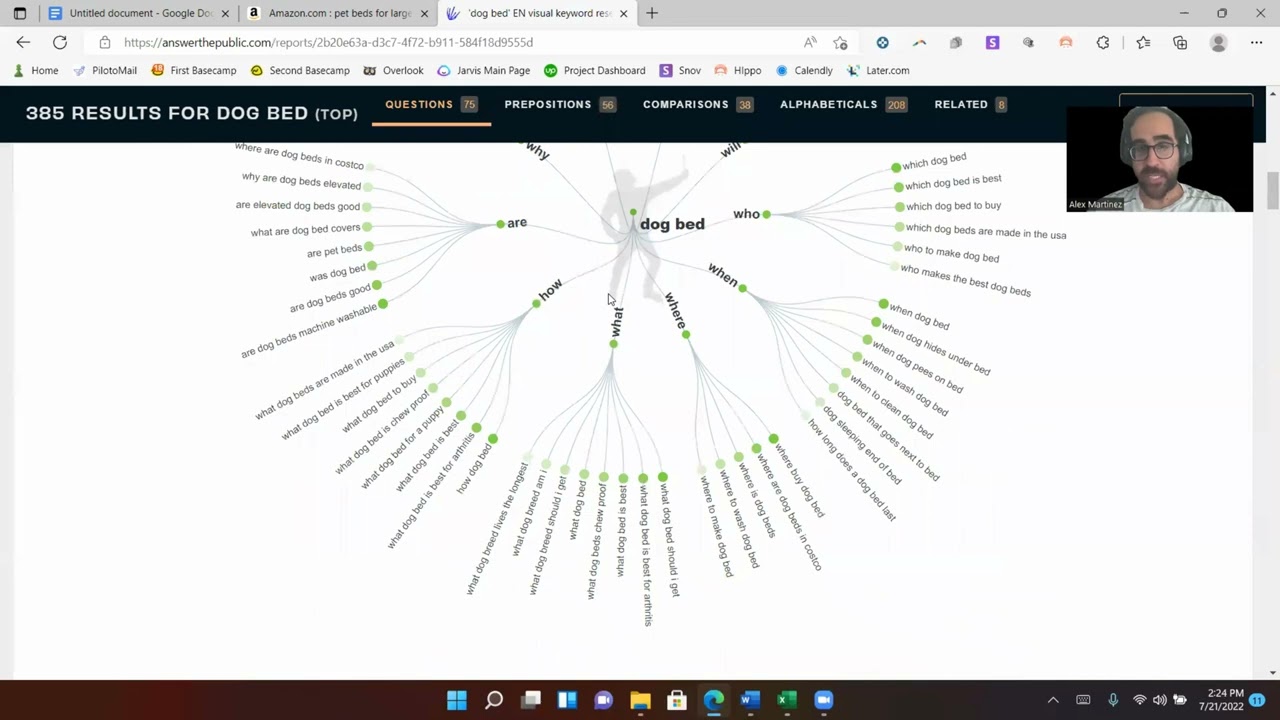The image size is (1280, 720).
Task: Open Excel from the taskbar
Action: pyautogui.click(x=787, y=700)
